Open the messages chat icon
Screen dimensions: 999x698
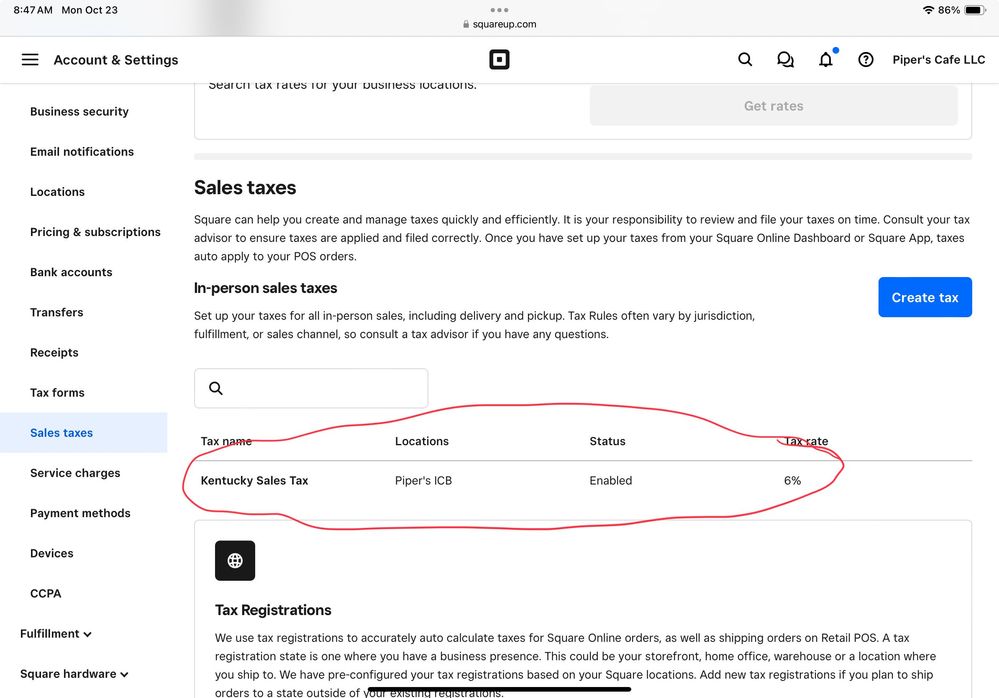(785, 60)
